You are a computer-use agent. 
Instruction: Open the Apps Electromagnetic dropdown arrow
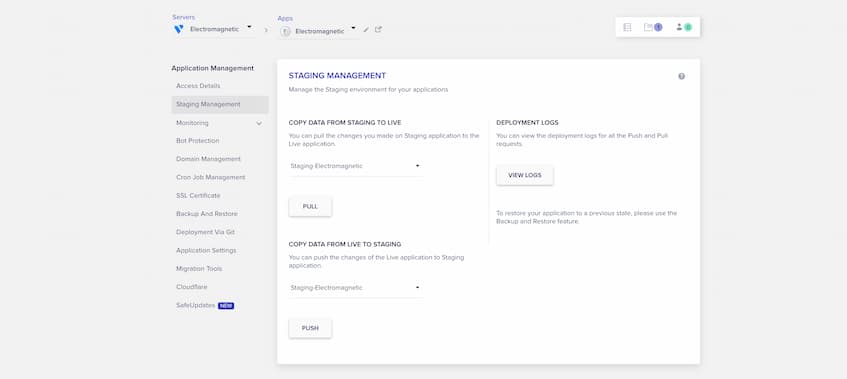coord(353,28)
